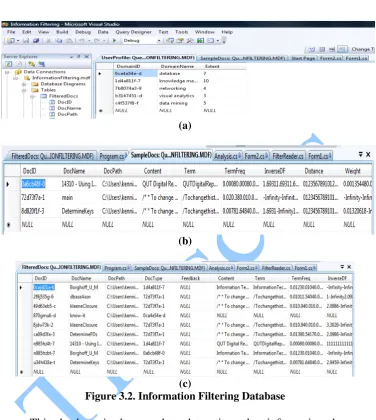Click the Save All icon in the toolbar
Screen dimensions: 376x420
(x=36, y=41)
